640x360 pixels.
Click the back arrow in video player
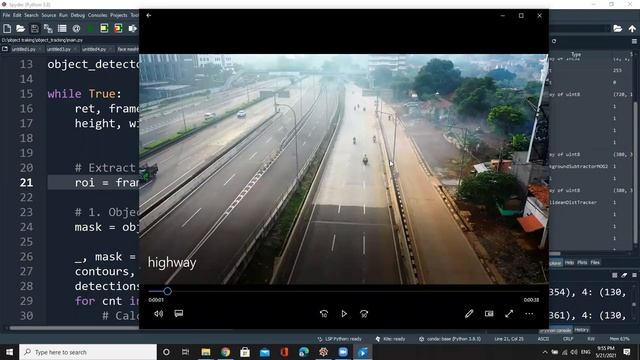(x=149, y=16)
